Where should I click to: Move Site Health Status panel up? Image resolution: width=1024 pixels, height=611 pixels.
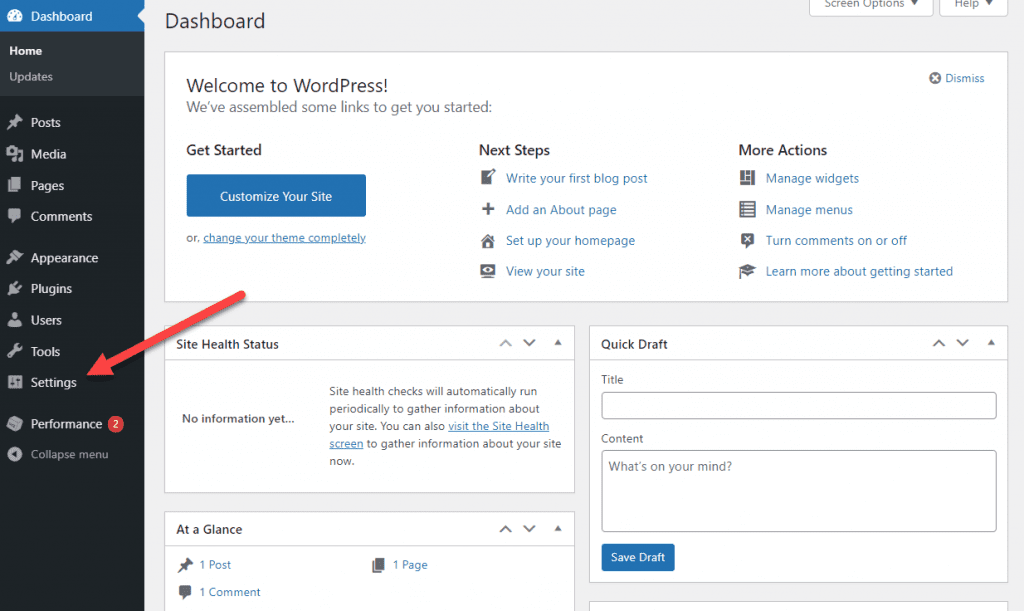(x=505, y=343)
